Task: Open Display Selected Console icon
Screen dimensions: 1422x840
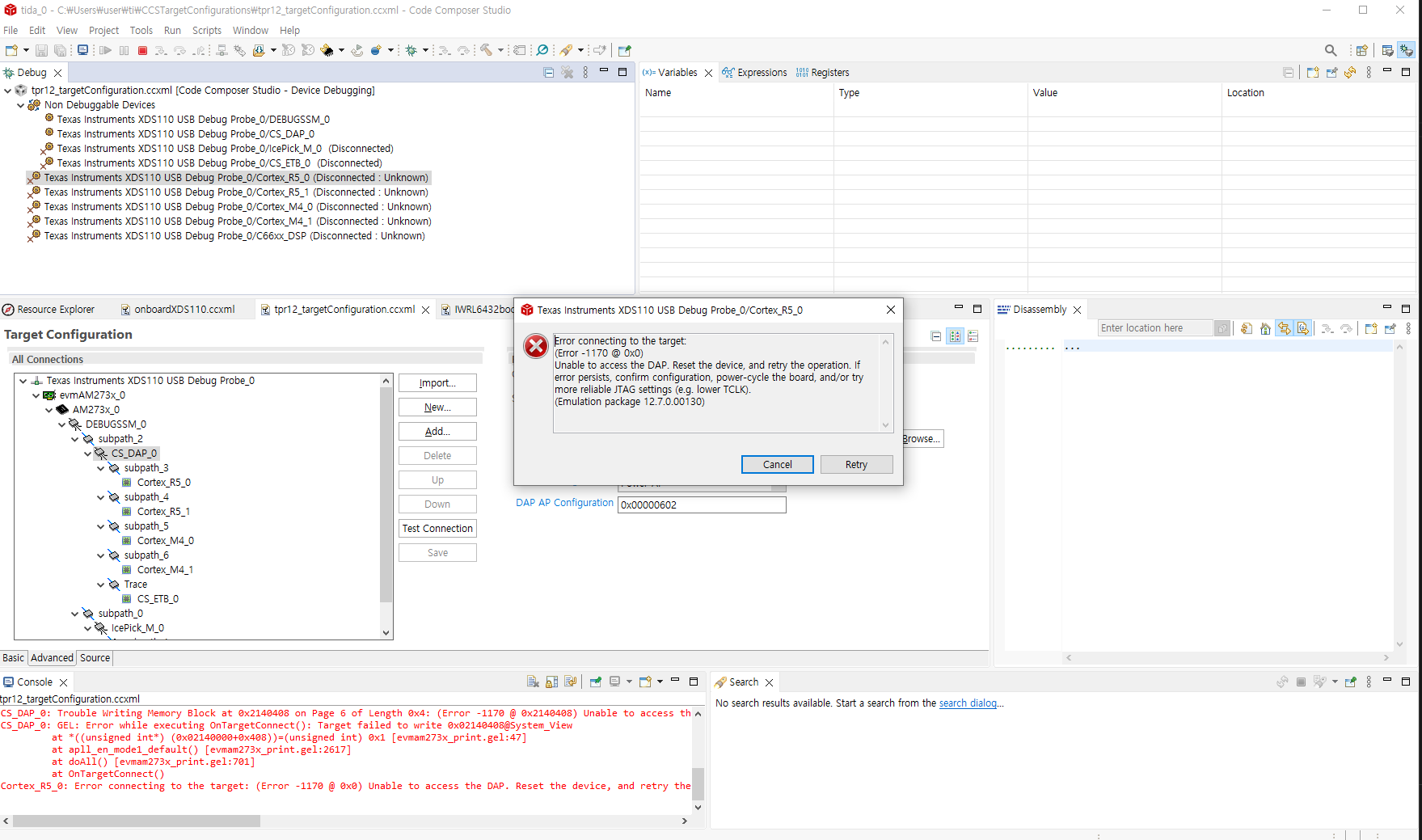Action: [x=615, y=682]
